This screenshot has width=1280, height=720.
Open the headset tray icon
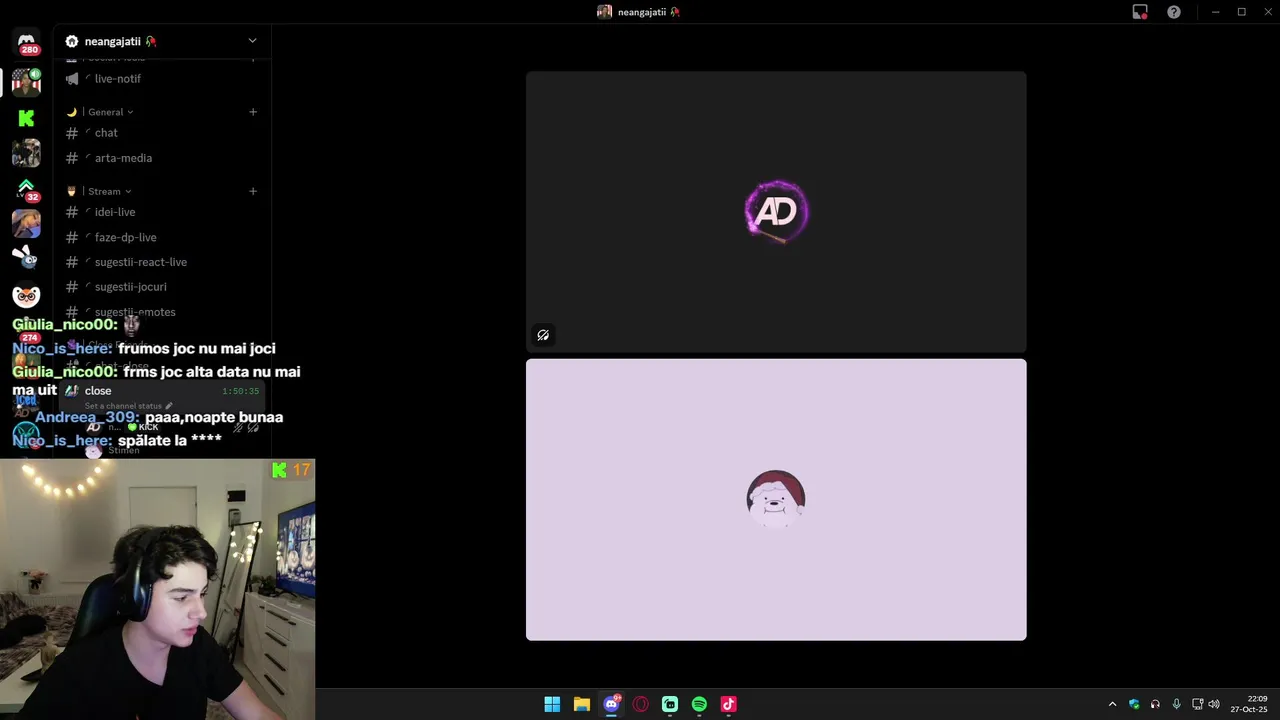coord(1155,704)
